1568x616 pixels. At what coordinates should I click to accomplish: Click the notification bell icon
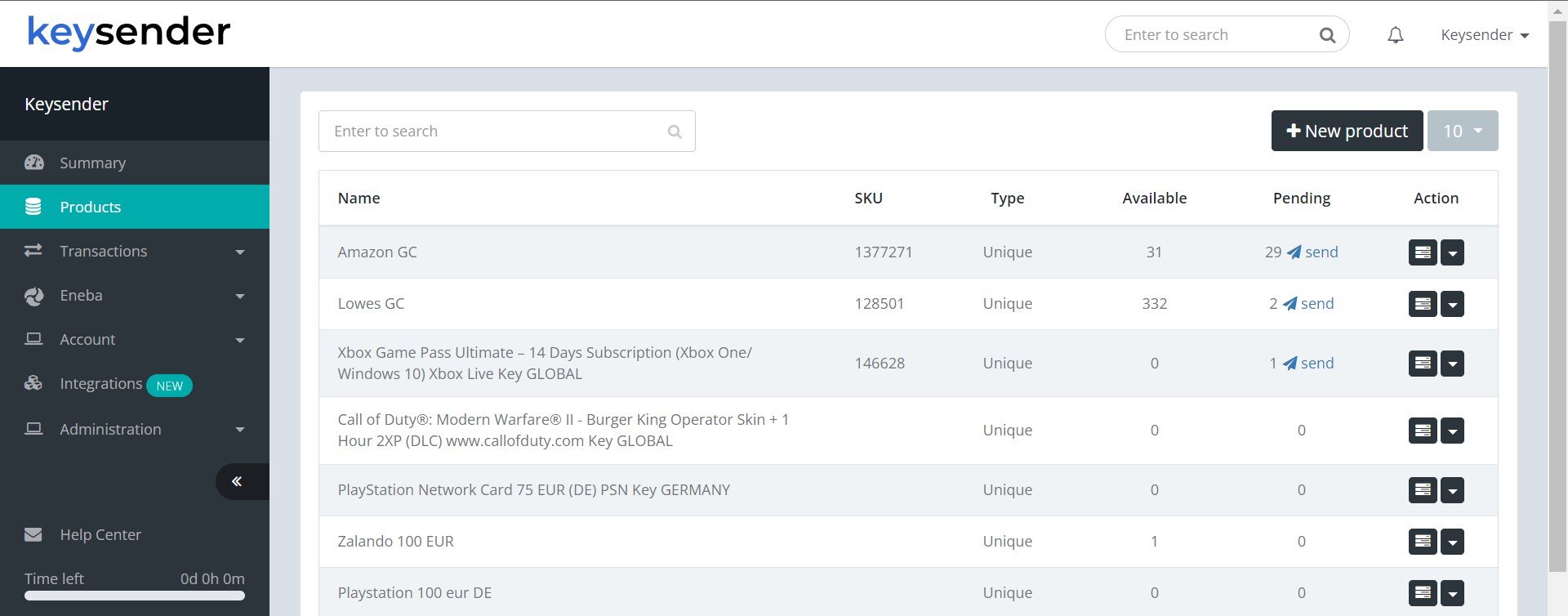point(1396,35)
